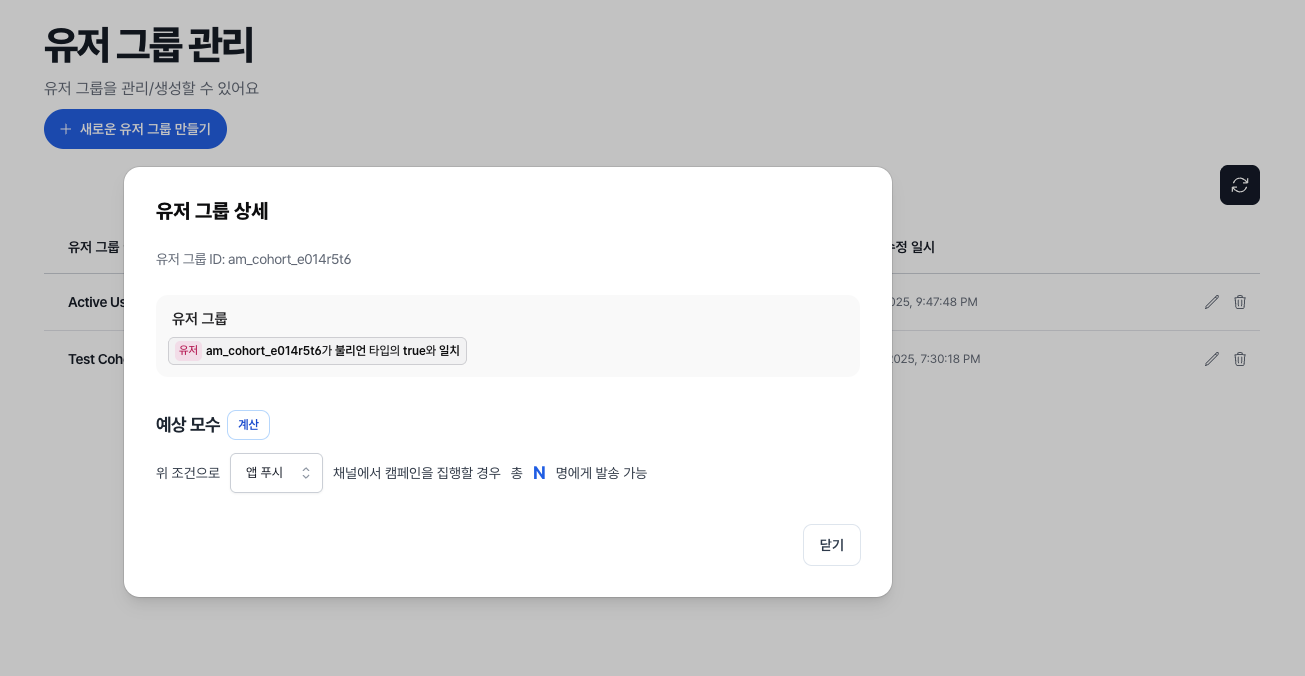Refresh the user group list

point(1239,185)
